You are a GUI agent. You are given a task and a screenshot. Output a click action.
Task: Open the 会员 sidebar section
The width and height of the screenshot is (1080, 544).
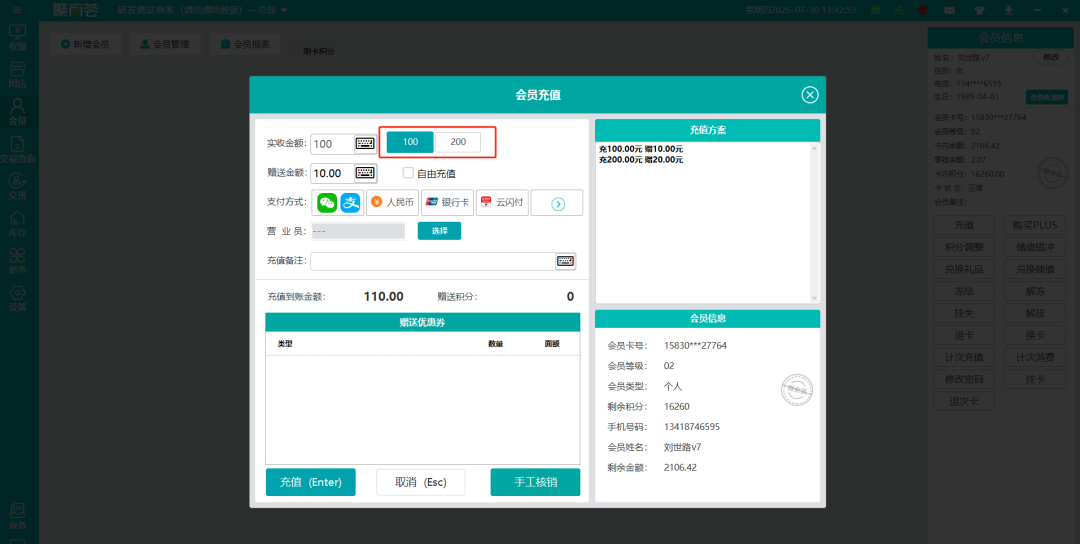17,112
